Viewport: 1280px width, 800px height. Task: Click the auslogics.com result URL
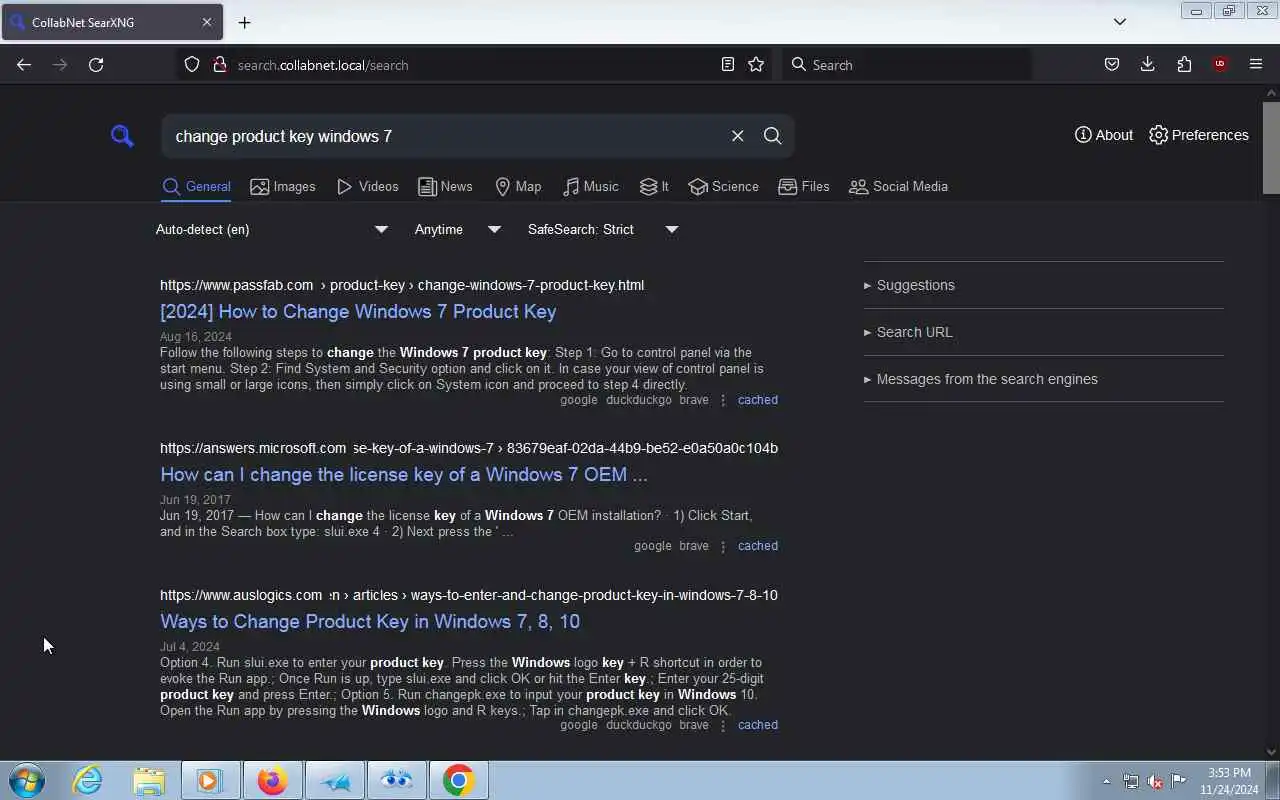pyautogui.click(x=469, y=595)
